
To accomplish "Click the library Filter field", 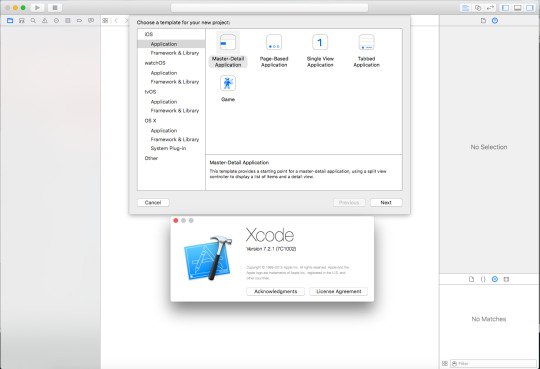I will (x=493, y=363).
